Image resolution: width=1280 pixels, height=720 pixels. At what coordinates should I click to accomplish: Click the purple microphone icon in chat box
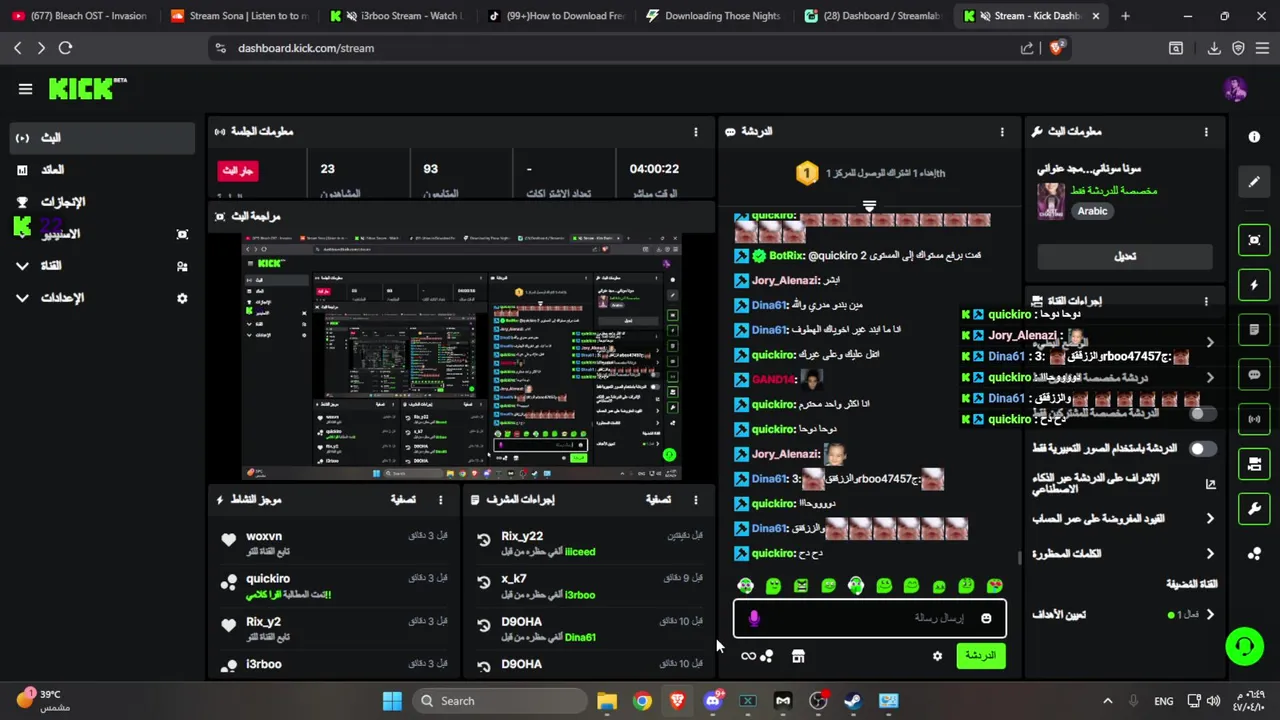coord(754,618)
